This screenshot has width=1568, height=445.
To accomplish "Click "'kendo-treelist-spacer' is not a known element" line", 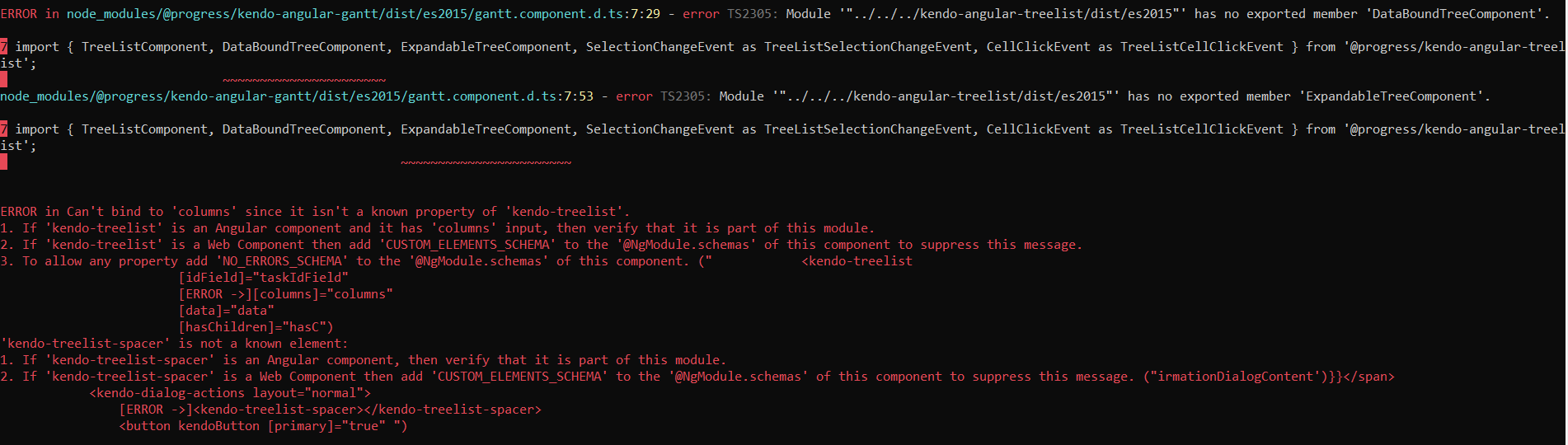I will tap(174, 344).
